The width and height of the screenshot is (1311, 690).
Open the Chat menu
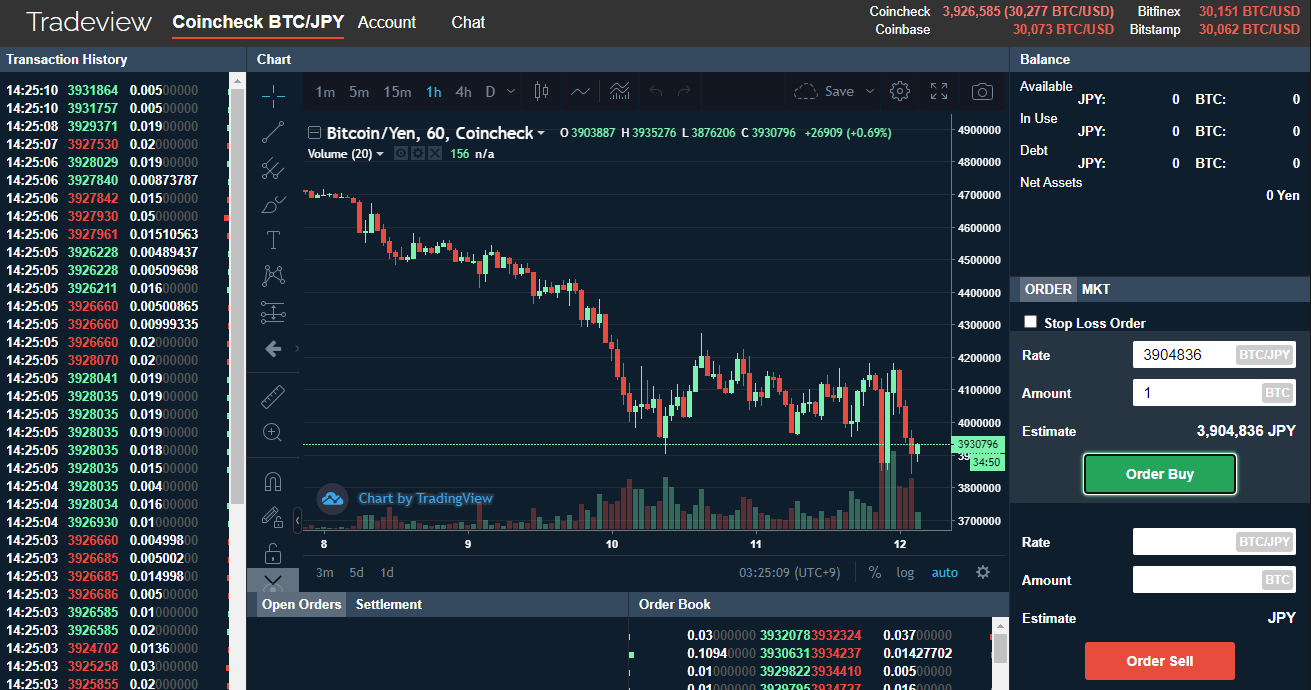point(468,22)
